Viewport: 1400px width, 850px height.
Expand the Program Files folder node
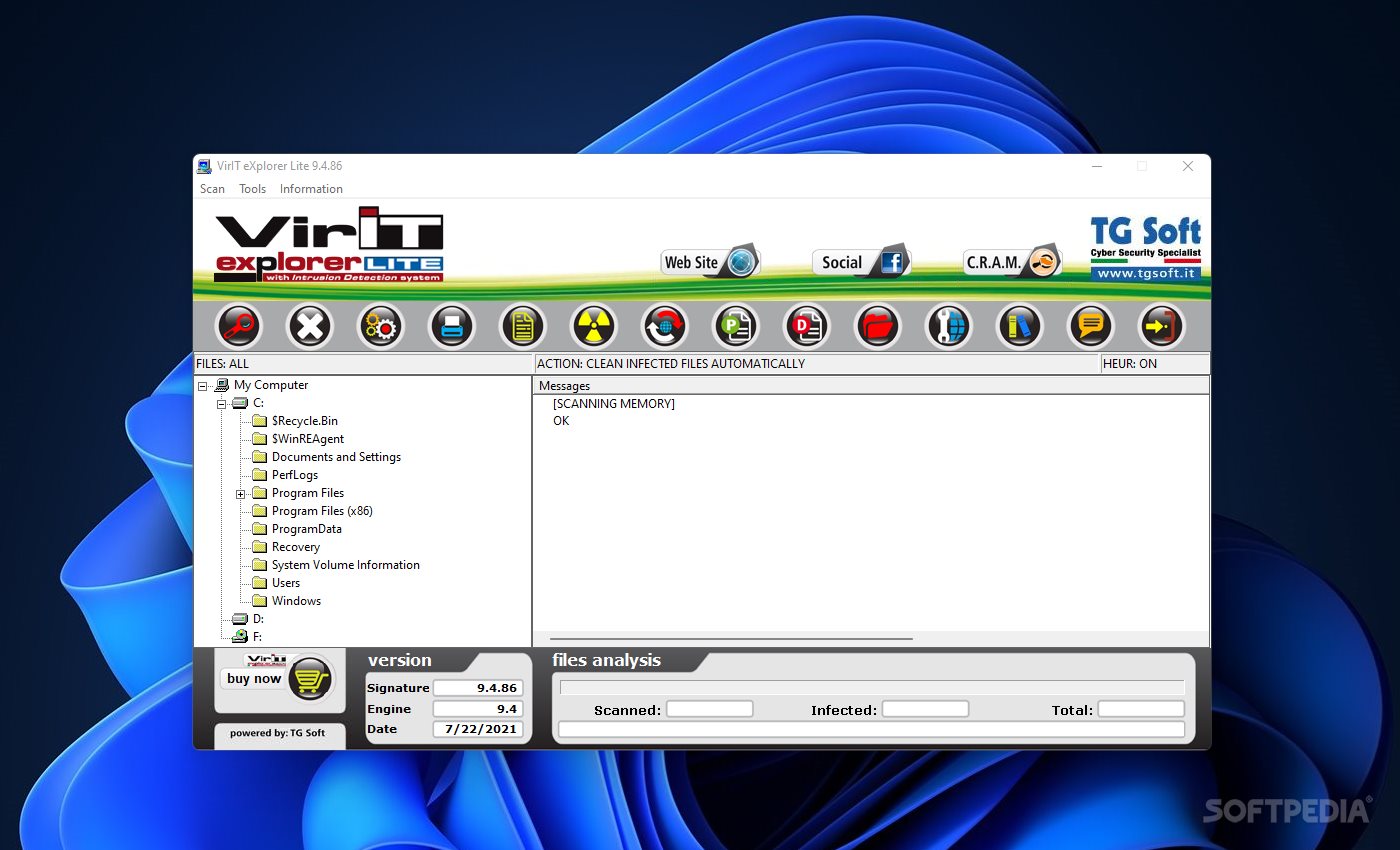point(241,494)
